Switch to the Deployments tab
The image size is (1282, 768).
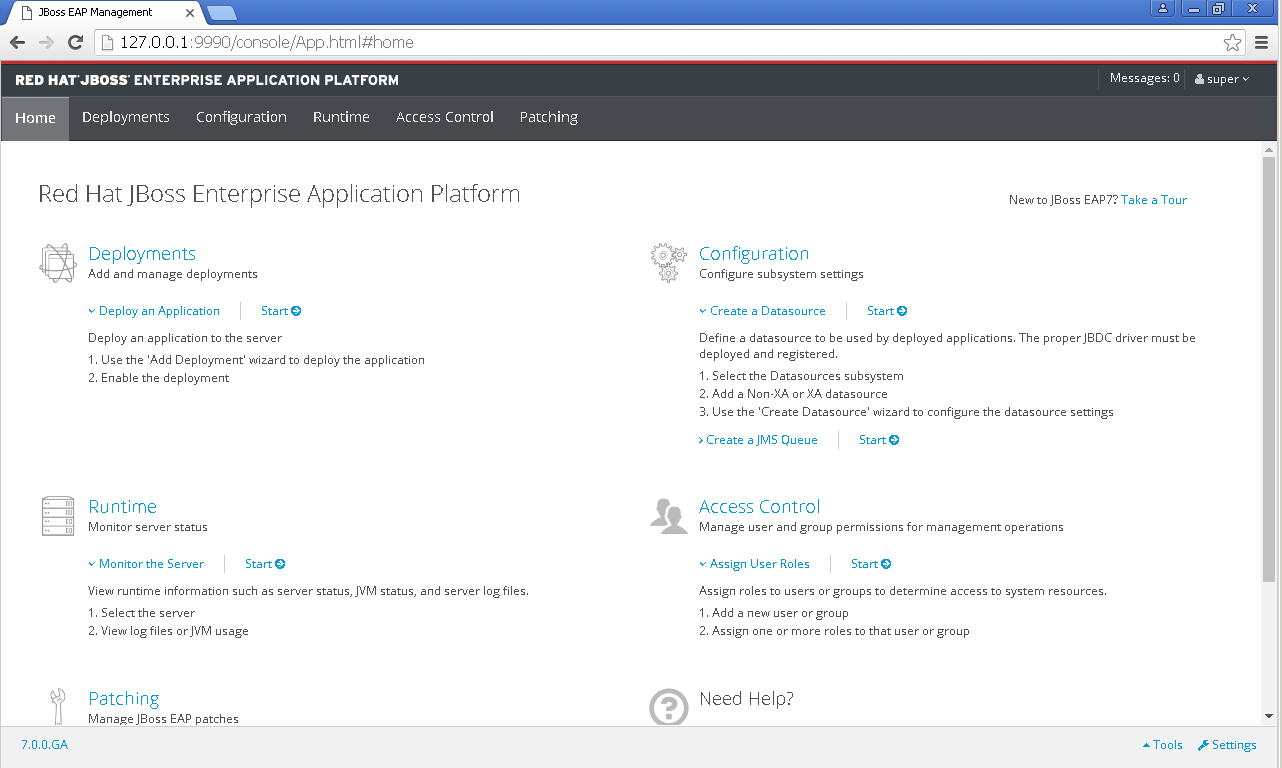click(x=126, y=118)
